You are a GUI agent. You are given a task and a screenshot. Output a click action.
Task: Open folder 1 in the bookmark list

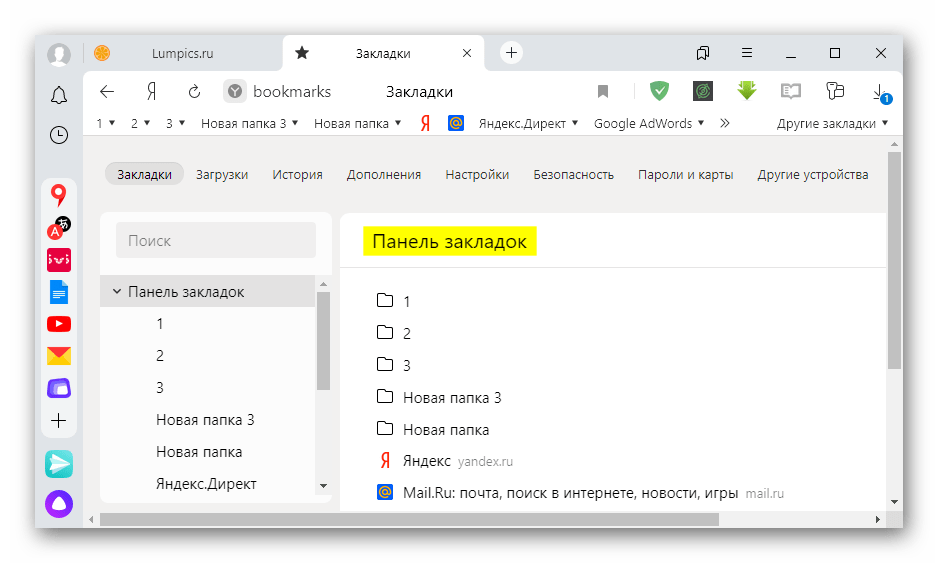393,301
